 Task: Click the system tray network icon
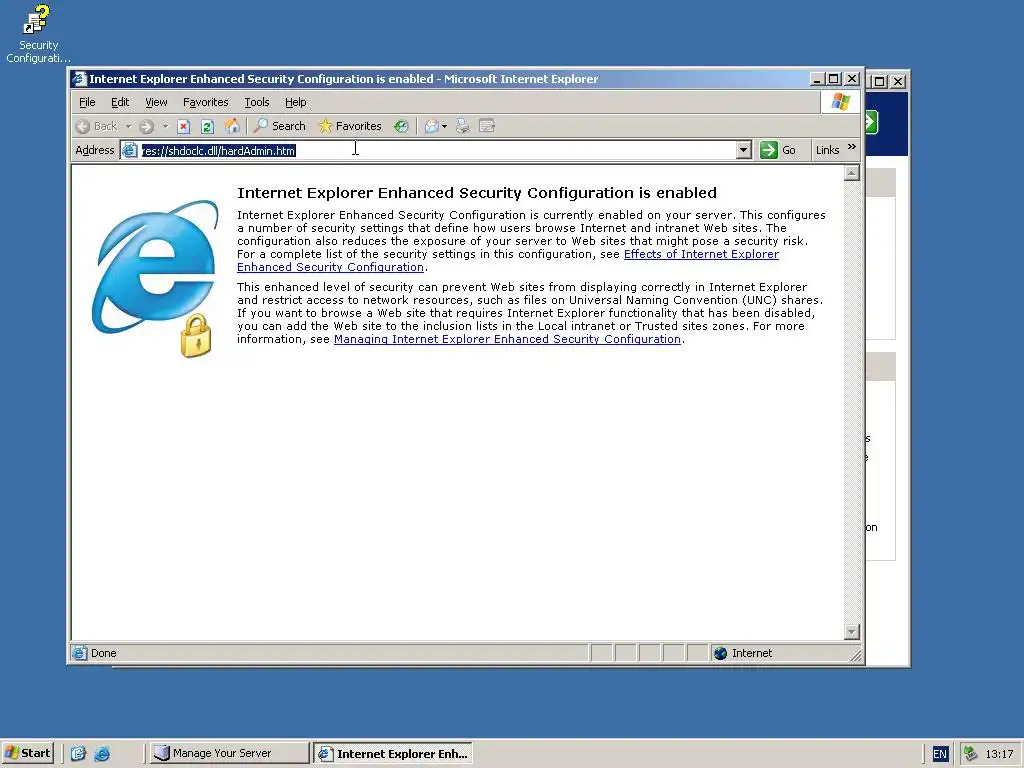point(970,754)
